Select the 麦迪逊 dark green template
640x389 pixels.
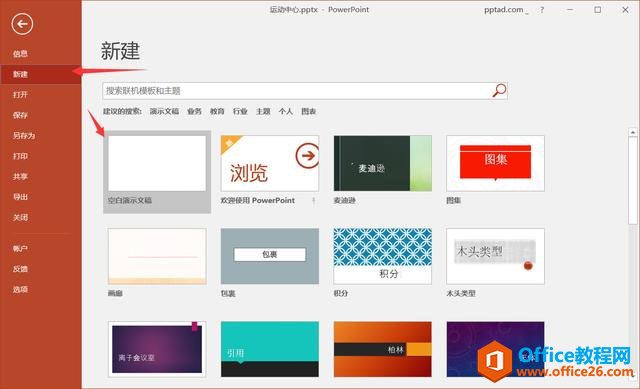click(382, 163)
